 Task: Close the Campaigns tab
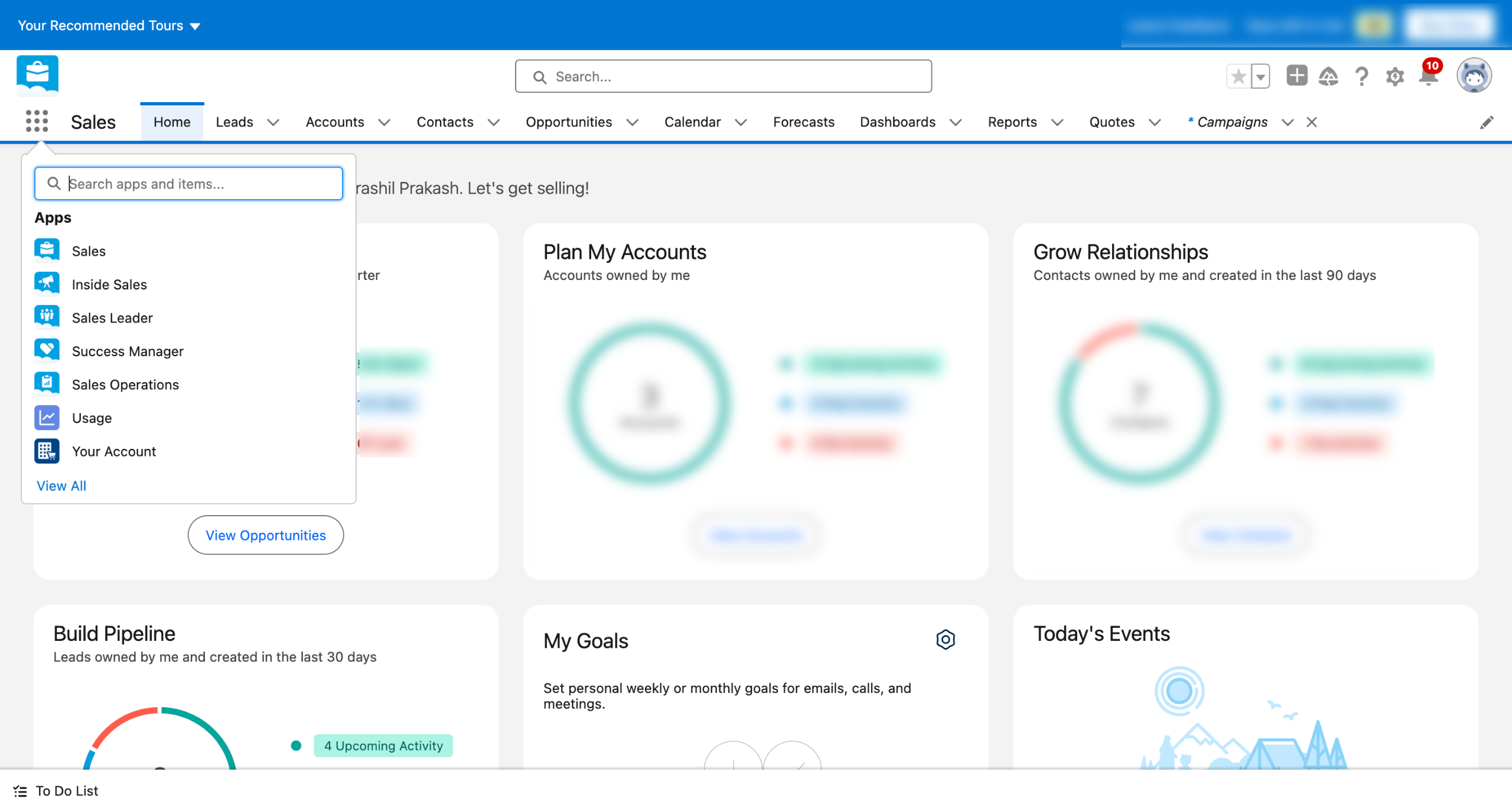(1312, 122)
